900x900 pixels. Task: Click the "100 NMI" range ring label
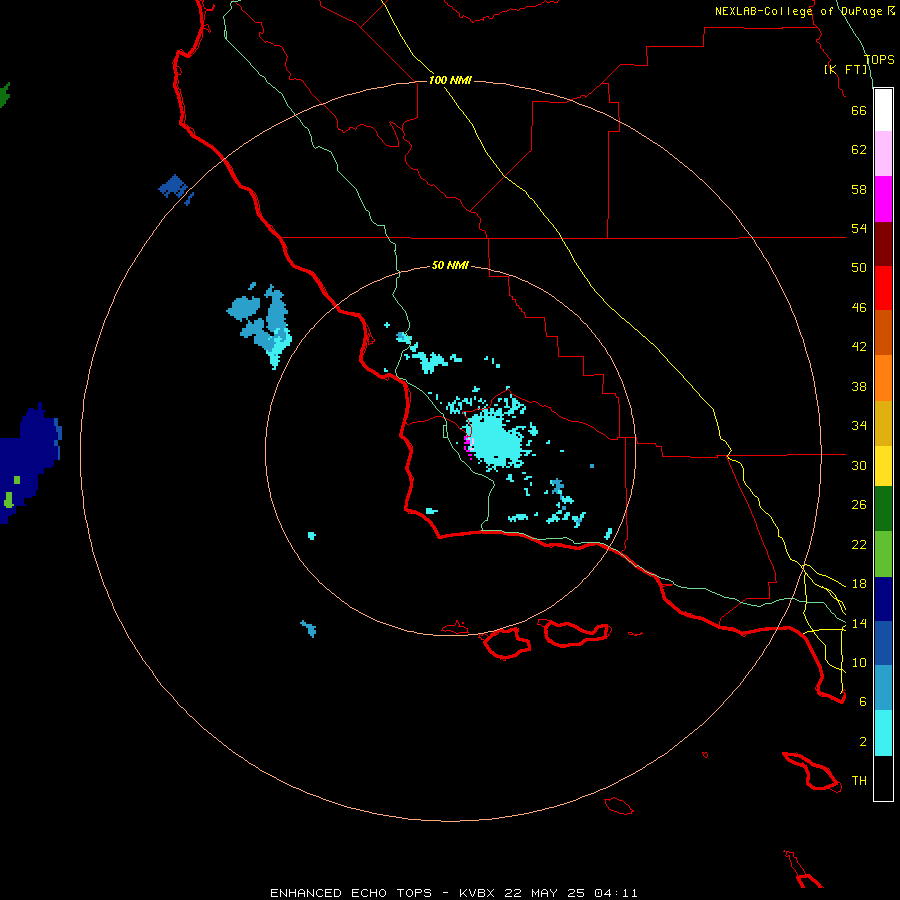coord(450,80)
